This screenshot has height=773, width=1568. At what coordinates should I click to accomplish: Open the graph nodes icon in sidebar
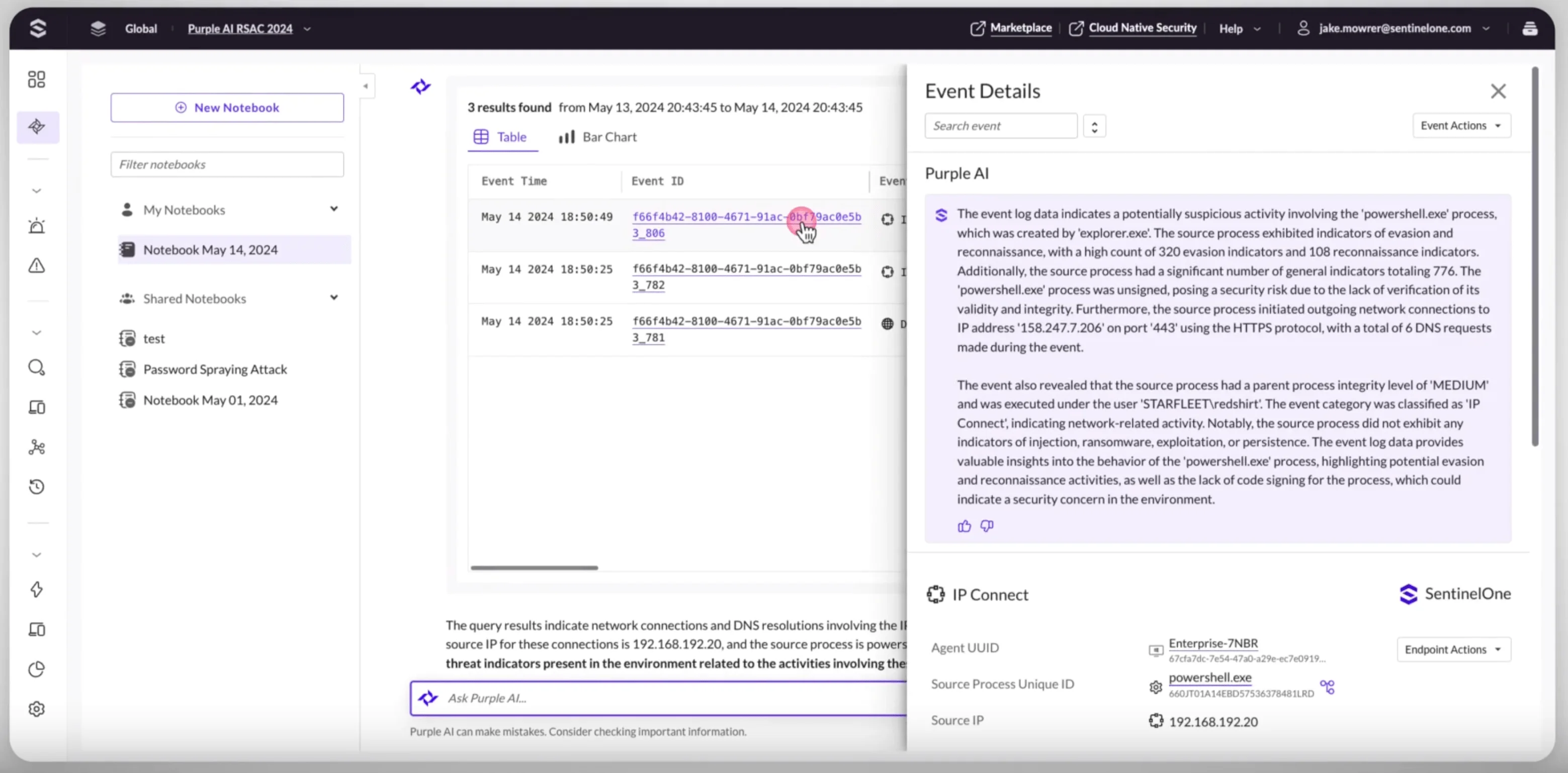pos(37,447)
